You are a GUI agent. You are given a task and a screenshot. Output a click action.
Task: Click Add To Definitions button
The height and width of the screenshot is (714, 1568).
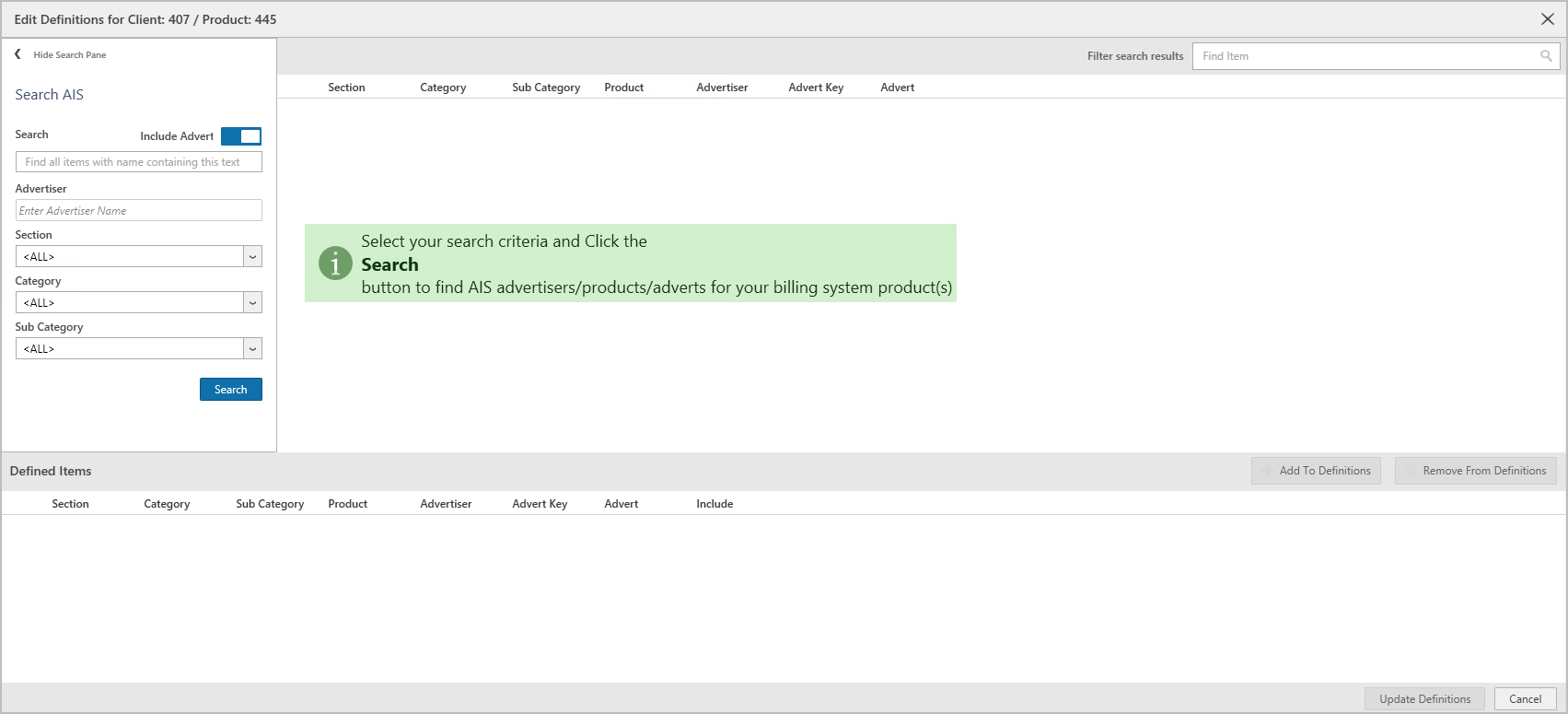[x=1316, y=471]
